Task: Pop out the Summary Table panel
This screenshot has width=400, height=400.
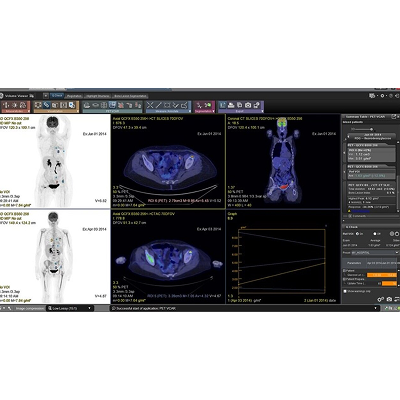Action: point(393,117)
